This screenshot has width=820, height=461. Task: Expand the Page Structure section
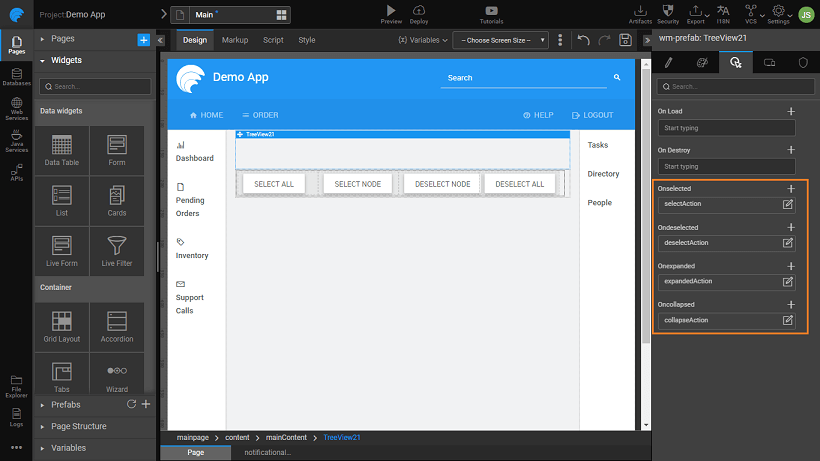pos(78,426)
